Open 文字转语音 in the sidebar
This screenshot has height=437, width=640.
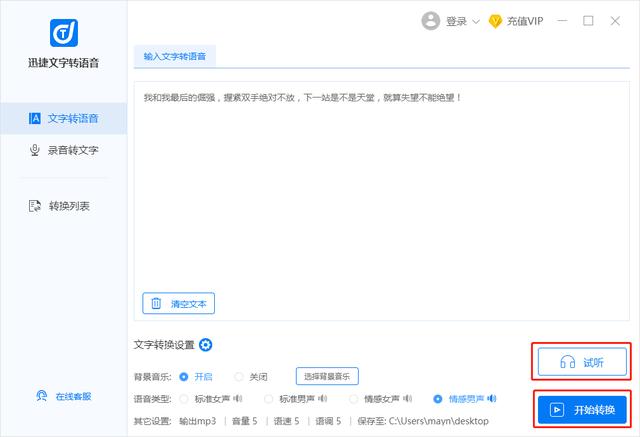pos(64,118)
